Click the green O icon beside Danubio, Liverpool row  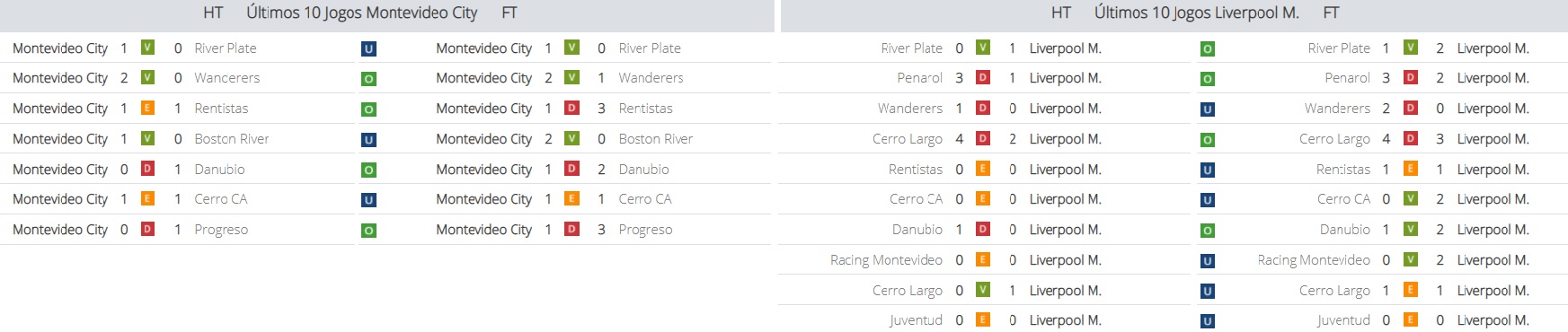pyautogui.click(x=1208, y=231)
